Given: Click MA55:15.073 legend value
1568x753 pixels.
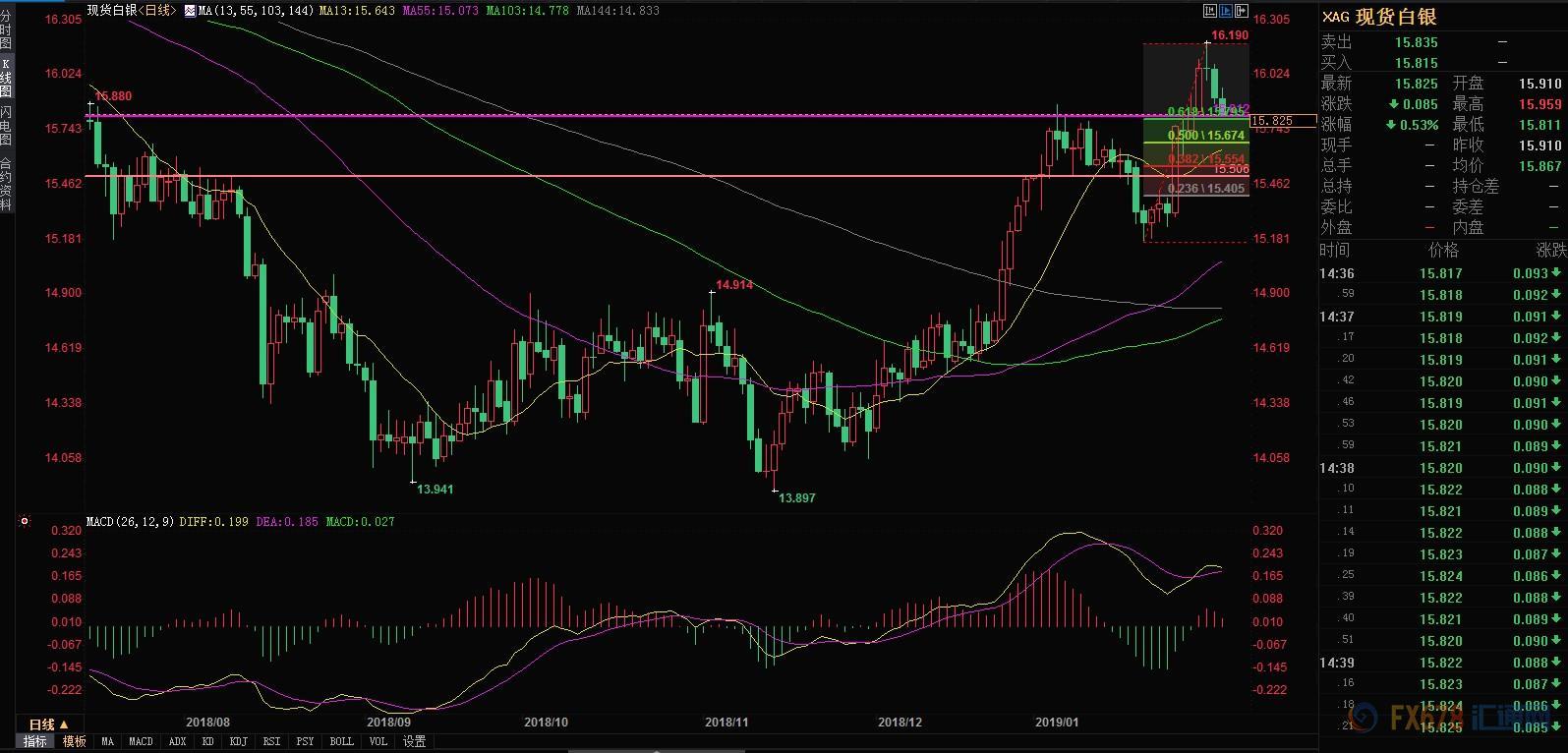Looking at the screenshot, I should click(x=441, y=11).
